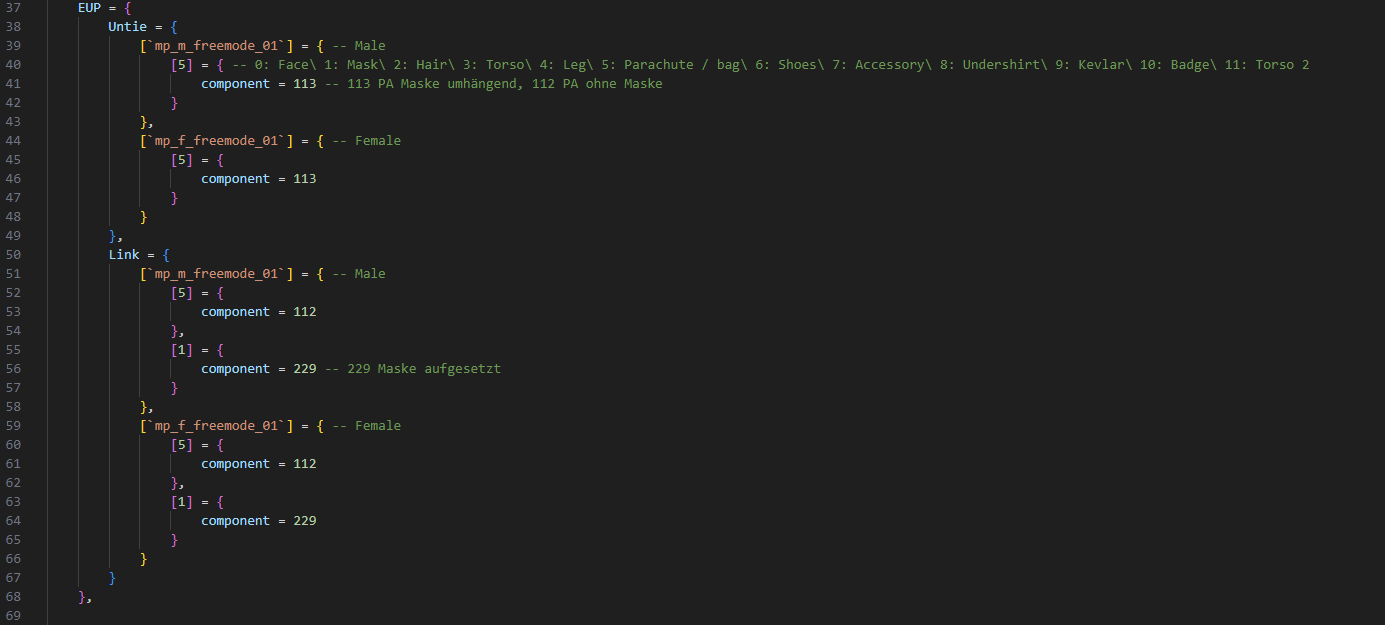
Task: Click line number 69 in the gutter
Action: pos(13,616)
